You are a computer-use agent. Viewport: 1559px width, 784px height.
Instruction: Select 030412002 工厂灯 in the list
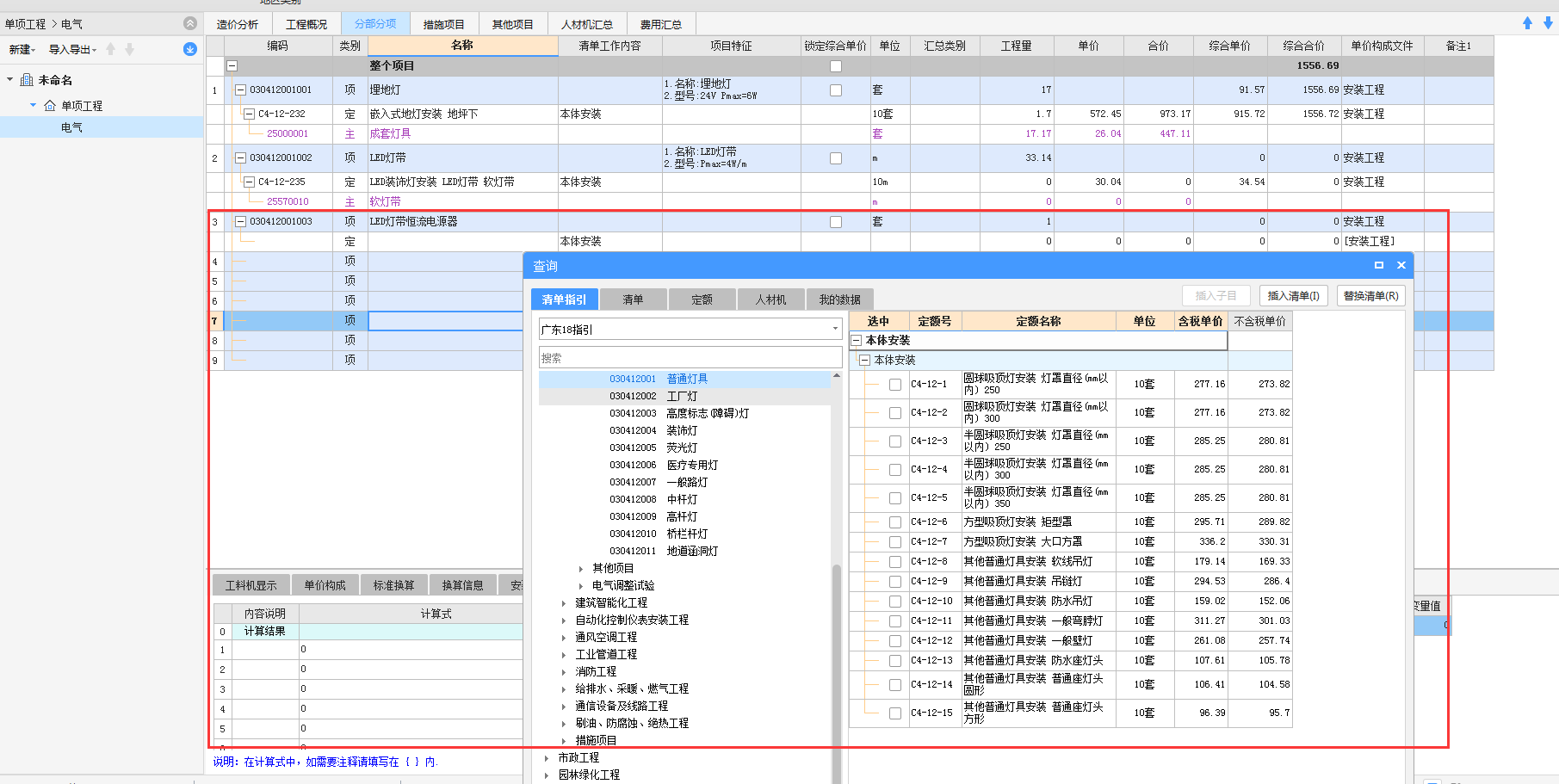(684, 396)
